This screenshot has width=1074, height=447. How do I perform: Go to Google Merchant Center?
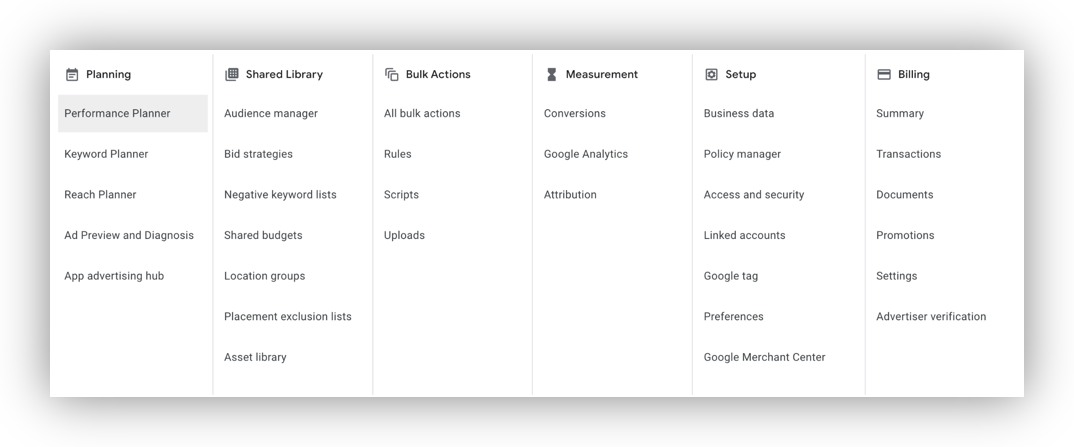coord(765,358)
